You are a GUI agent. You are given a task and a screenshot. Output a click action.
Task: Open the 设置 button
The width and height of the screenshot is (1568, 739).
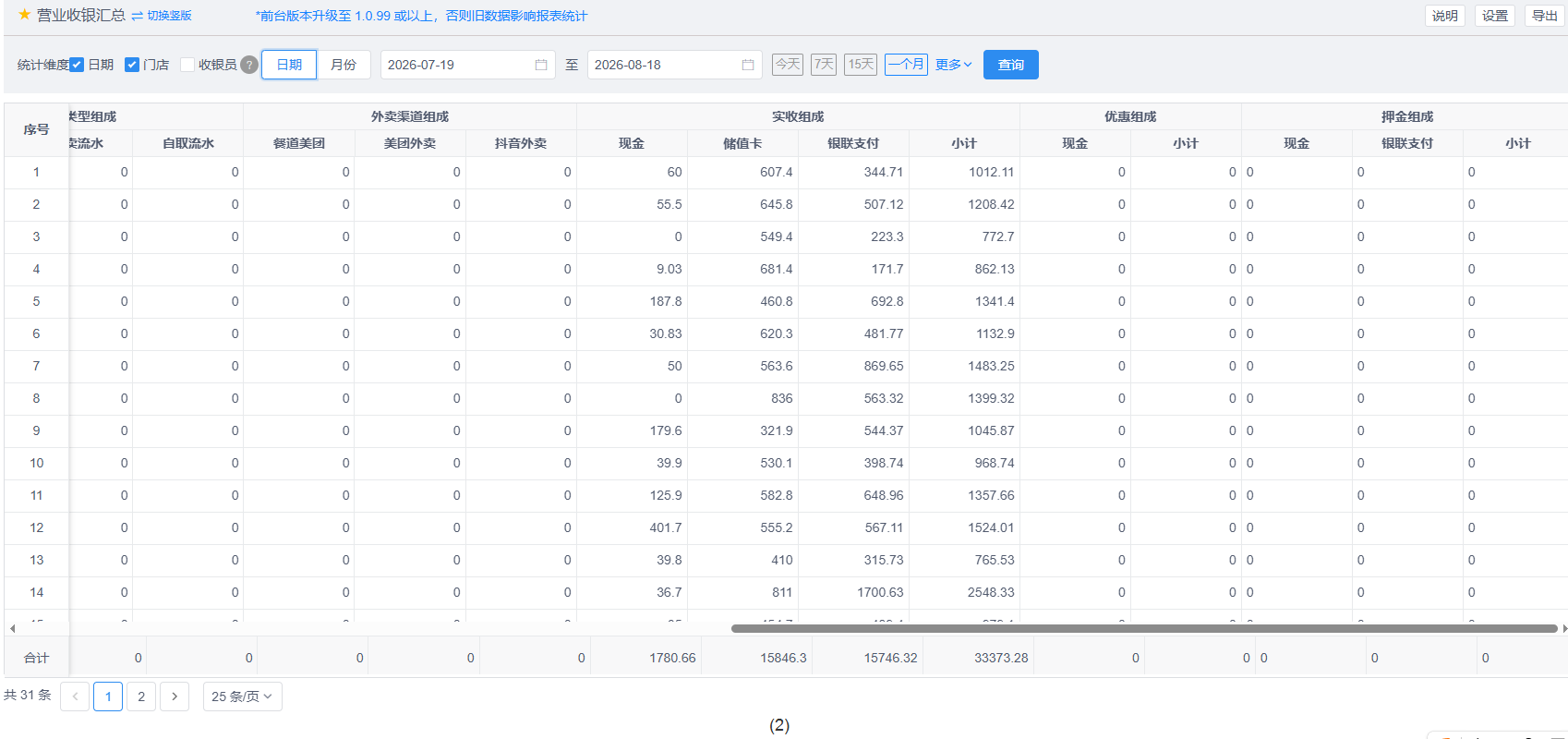point(1495,16)
